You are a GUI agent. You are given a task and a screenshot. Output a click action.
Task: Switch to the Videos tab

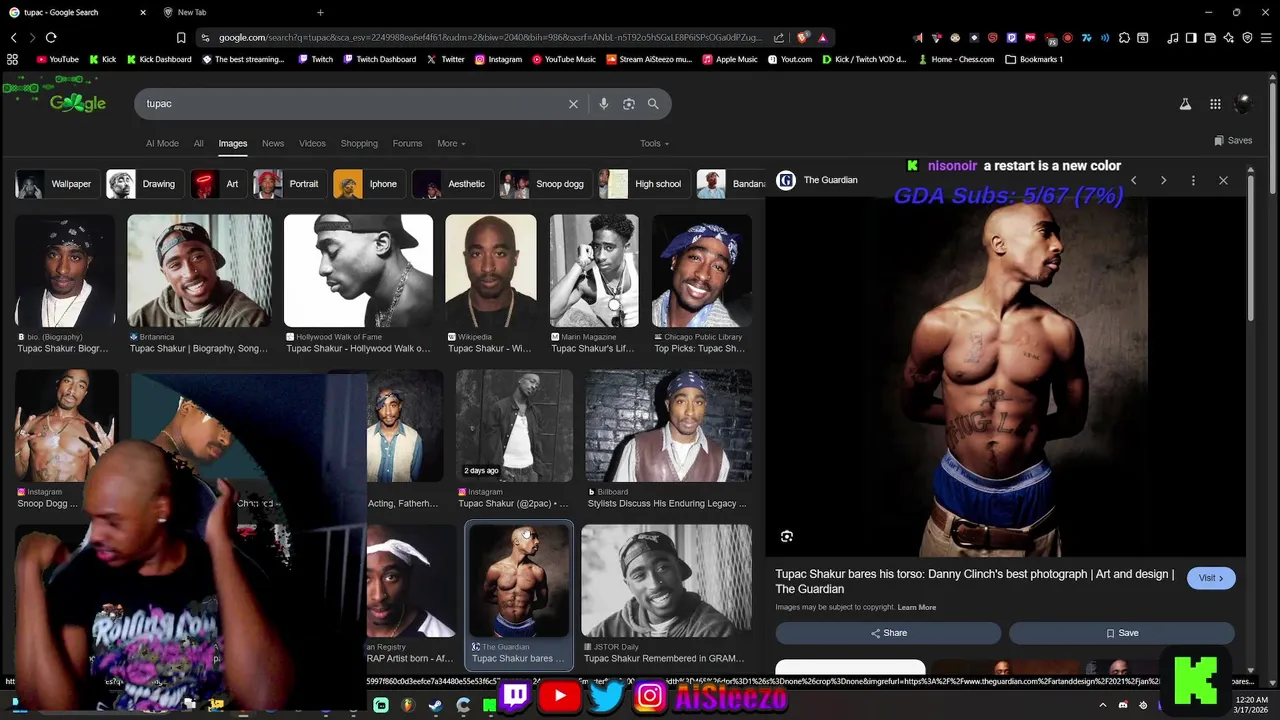click(x=312, y=144)
